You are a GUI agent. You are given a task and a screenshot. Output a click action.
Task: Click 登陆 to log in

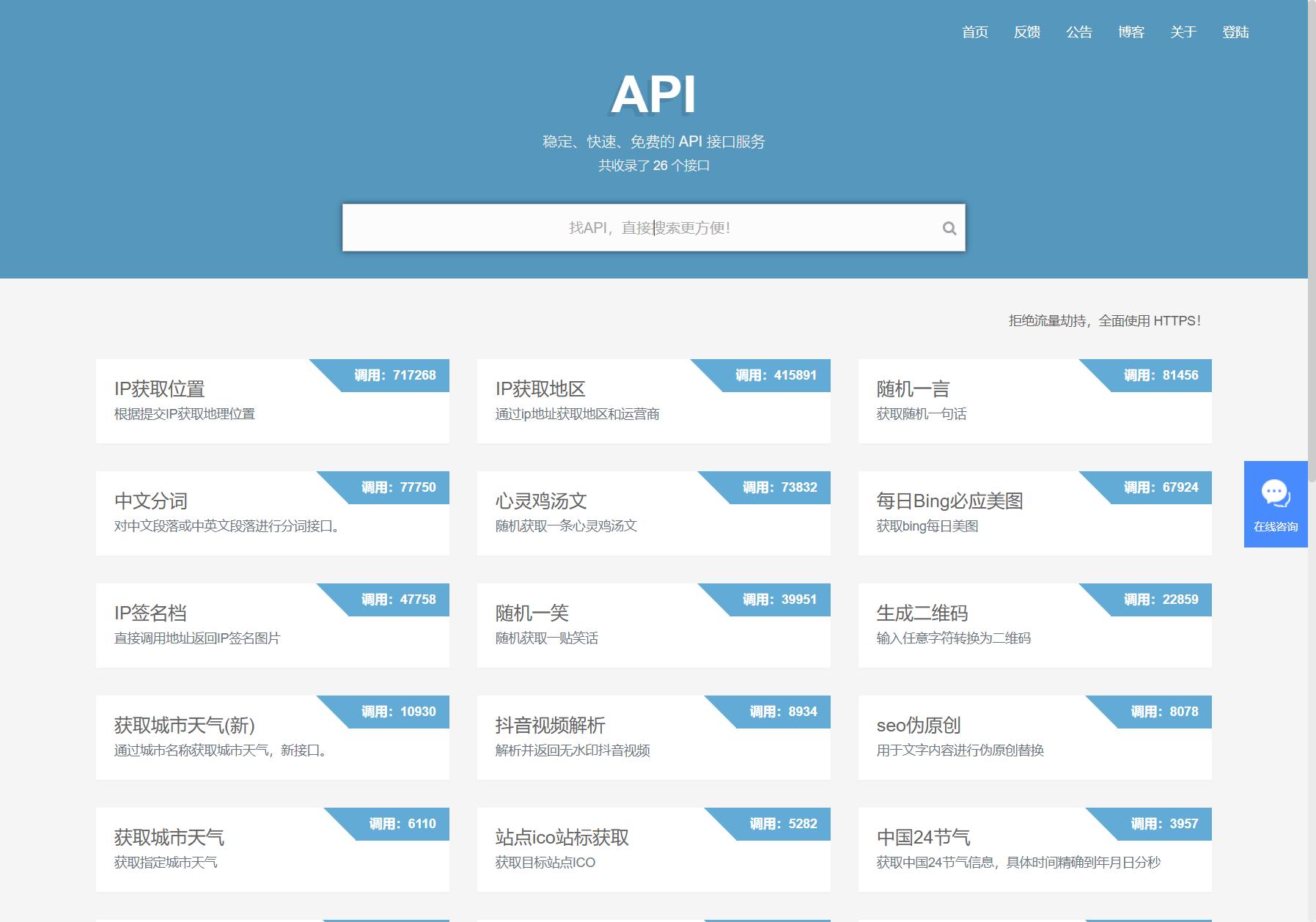1235,32
